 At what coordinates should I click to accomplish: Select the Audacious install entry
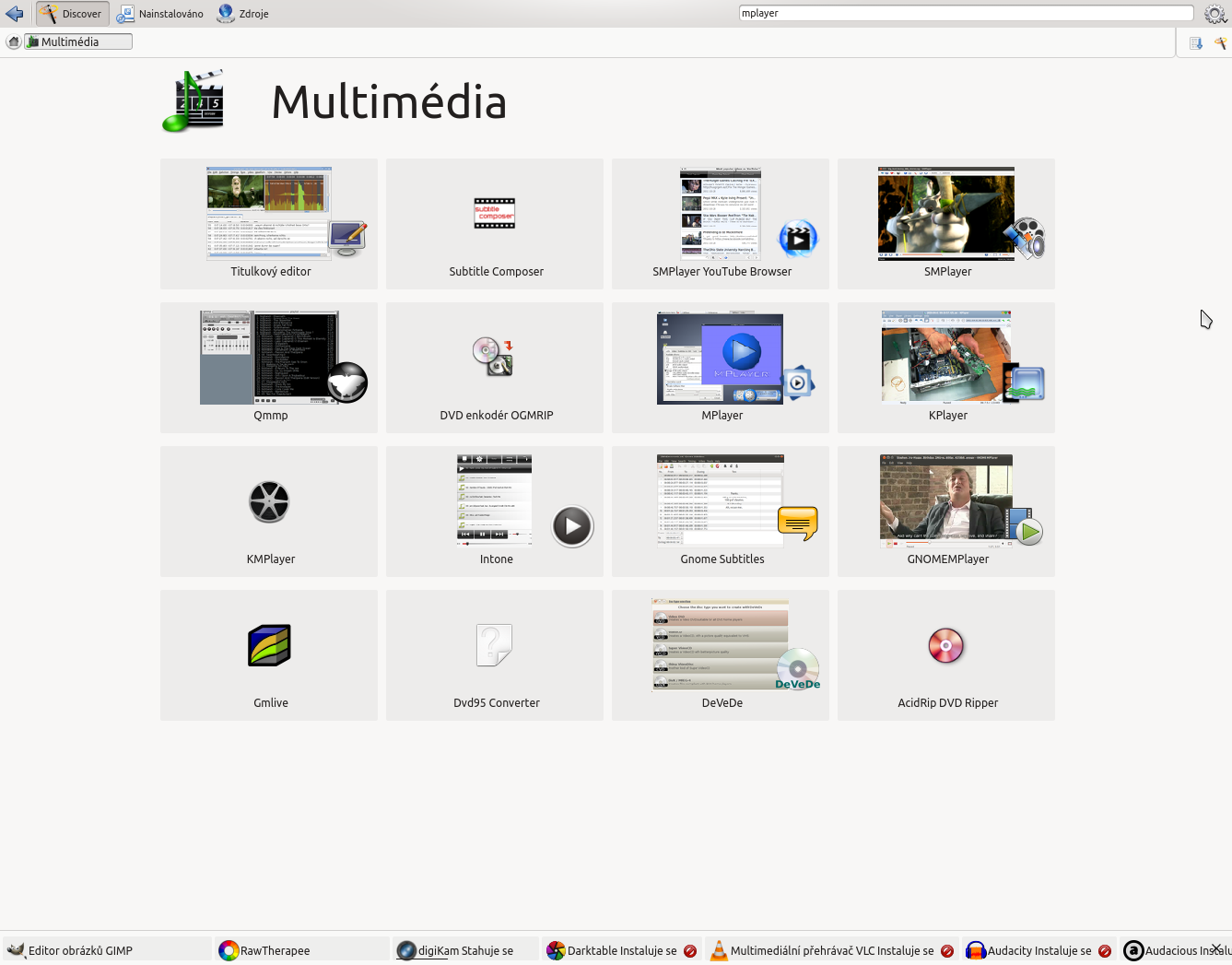[x=1175, y=950]
